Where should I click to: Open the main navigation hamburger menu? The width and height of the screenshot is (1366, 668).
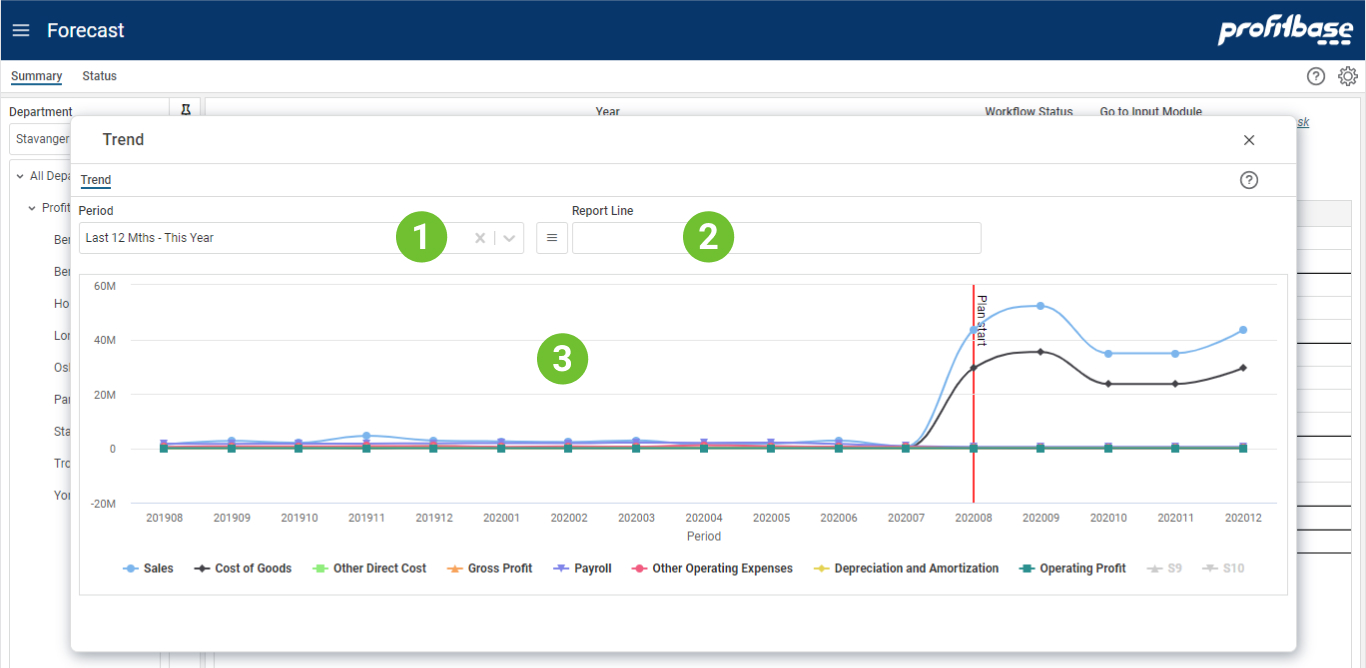[21, 30]
